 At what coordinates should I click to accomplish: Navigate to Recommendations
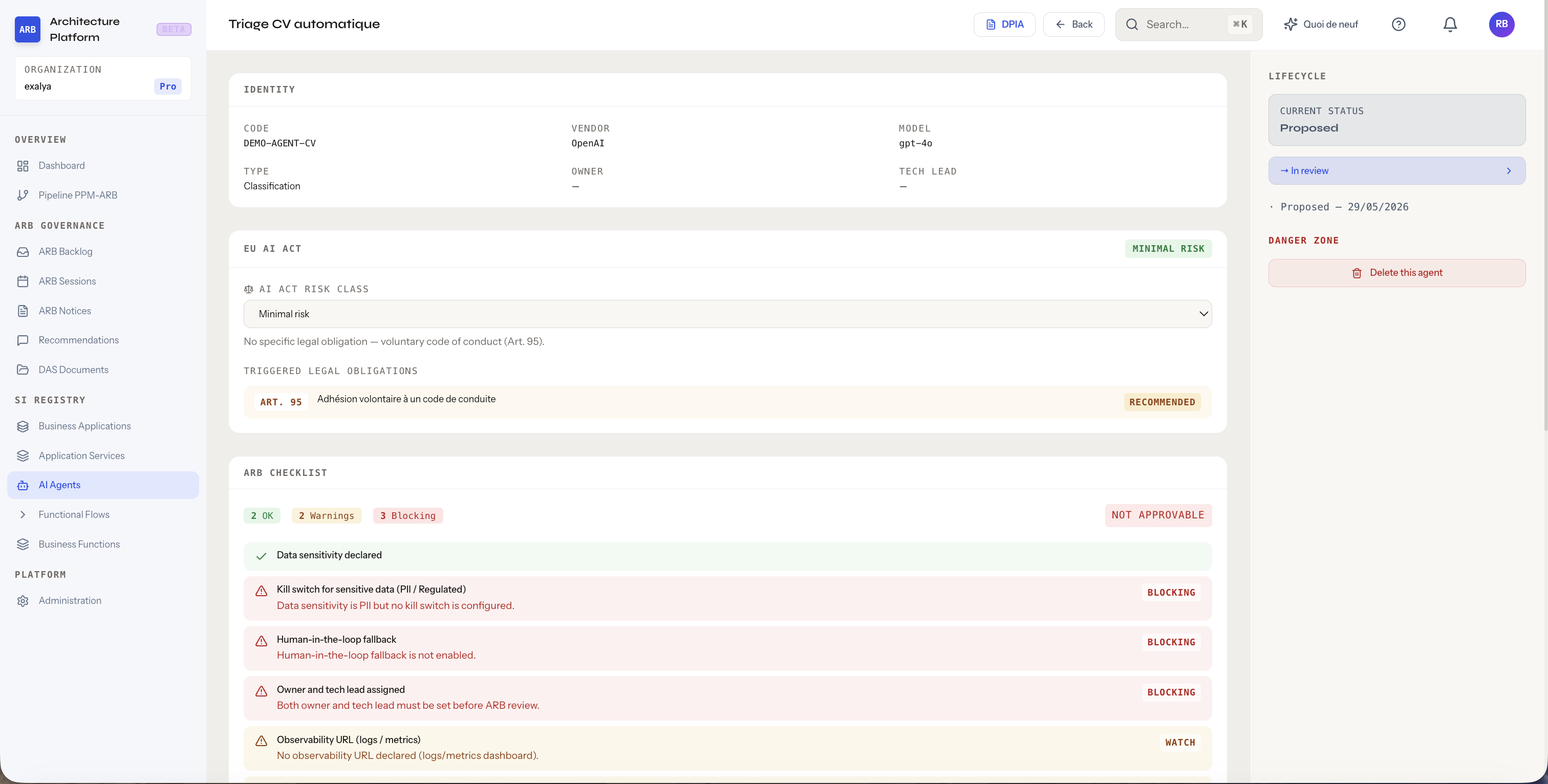pos(103,340)
